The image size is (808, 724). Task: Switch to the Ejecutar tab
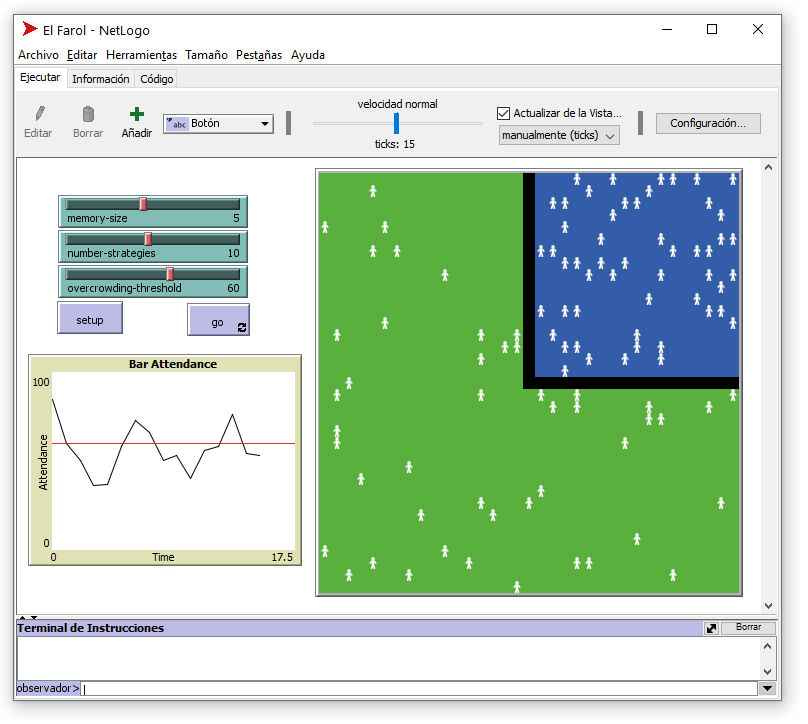40,78
